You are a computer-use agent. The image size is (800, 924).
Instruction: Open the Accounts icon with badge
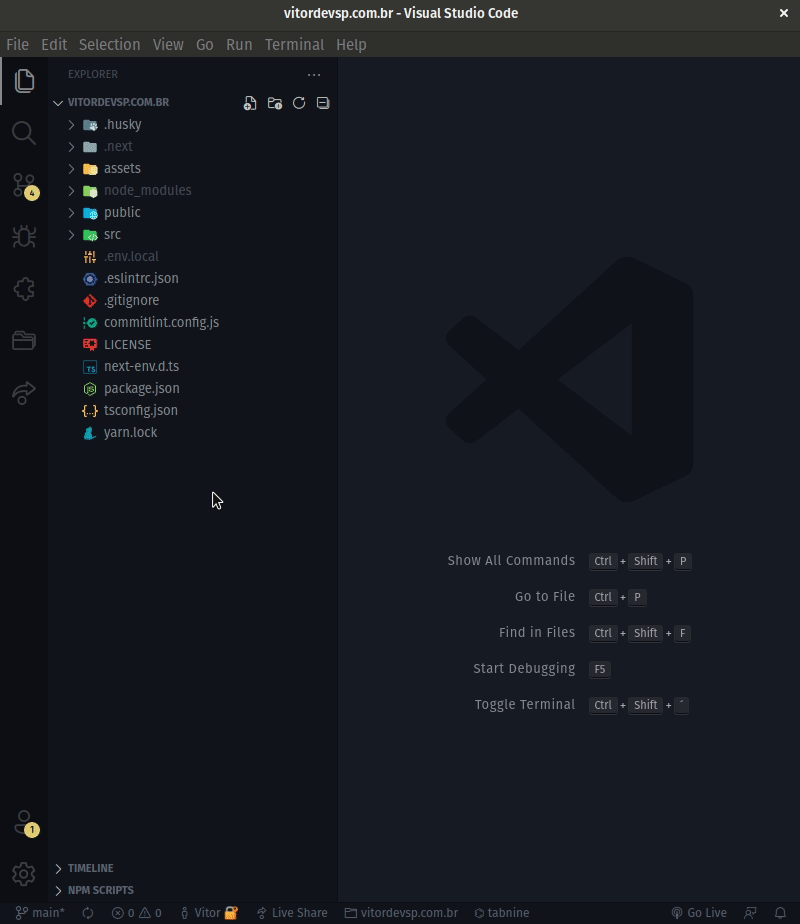point(24,823)
